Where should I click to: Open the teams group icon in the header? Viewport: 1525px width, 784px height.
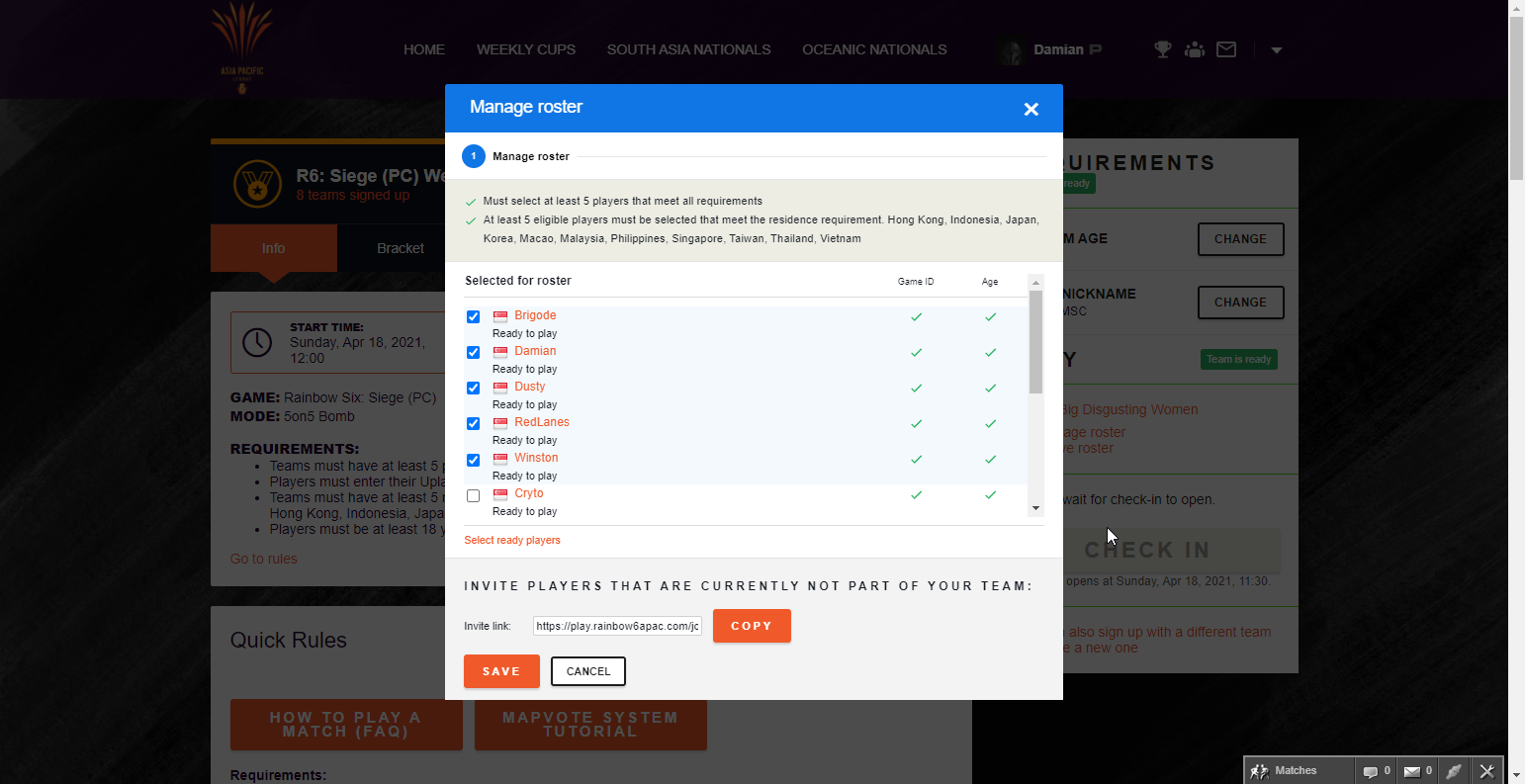pos(1195,49)
